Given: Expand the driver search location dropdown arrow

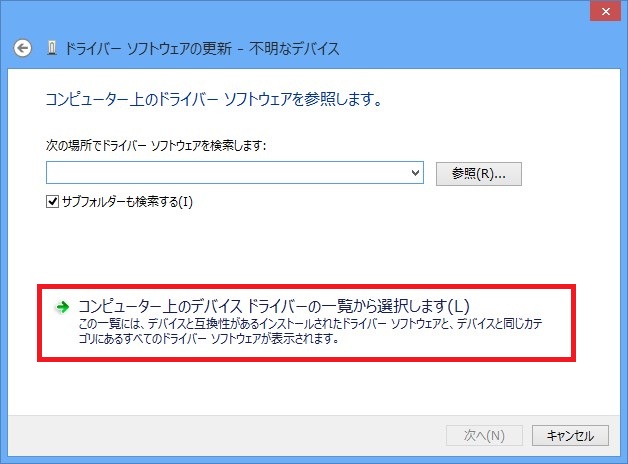Looking at the screenshot, I should [x=416, y=173].
